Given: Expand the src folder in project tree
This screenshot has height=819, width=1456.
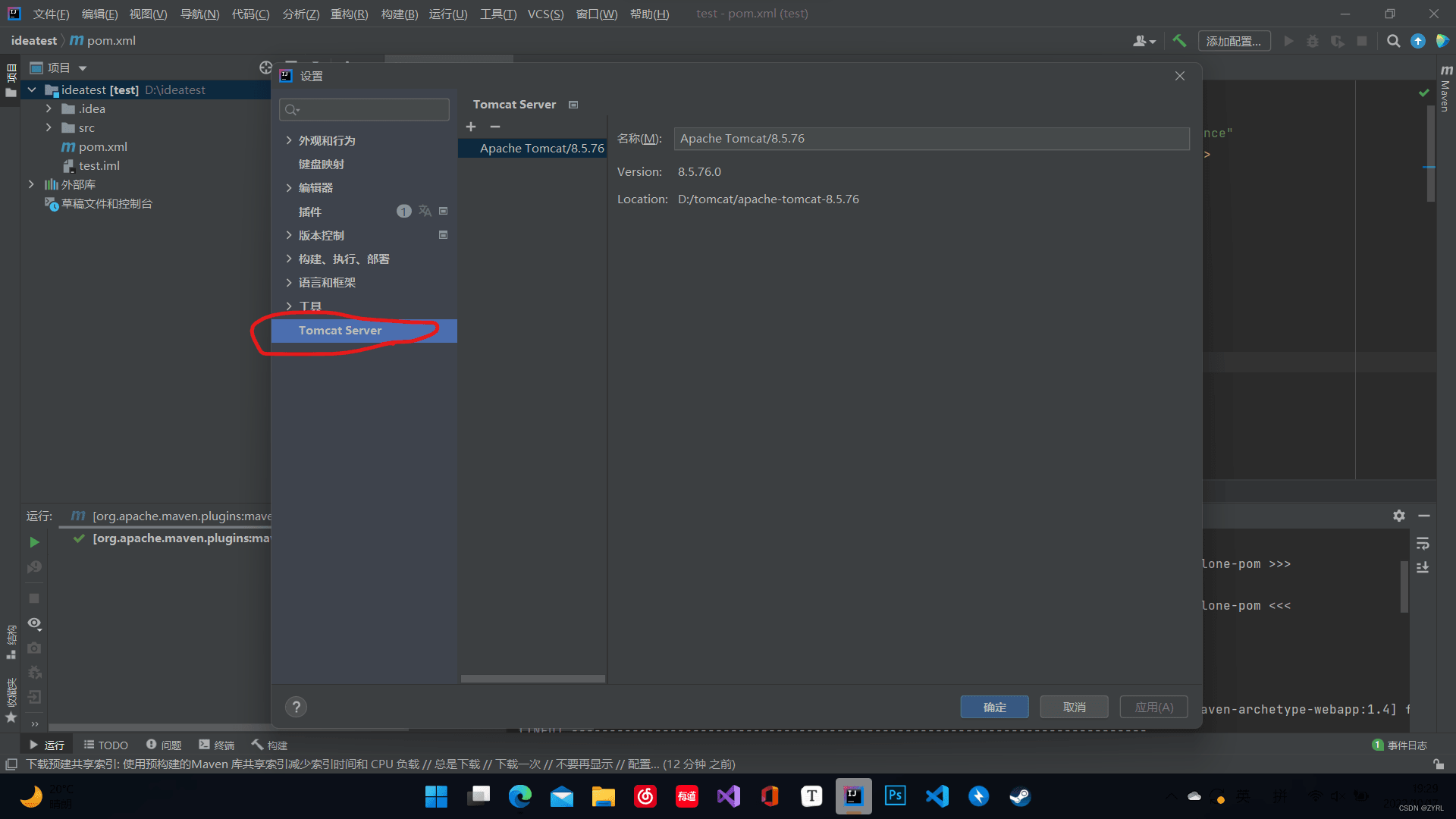Looking at the screenshot, I should [49, 127].
